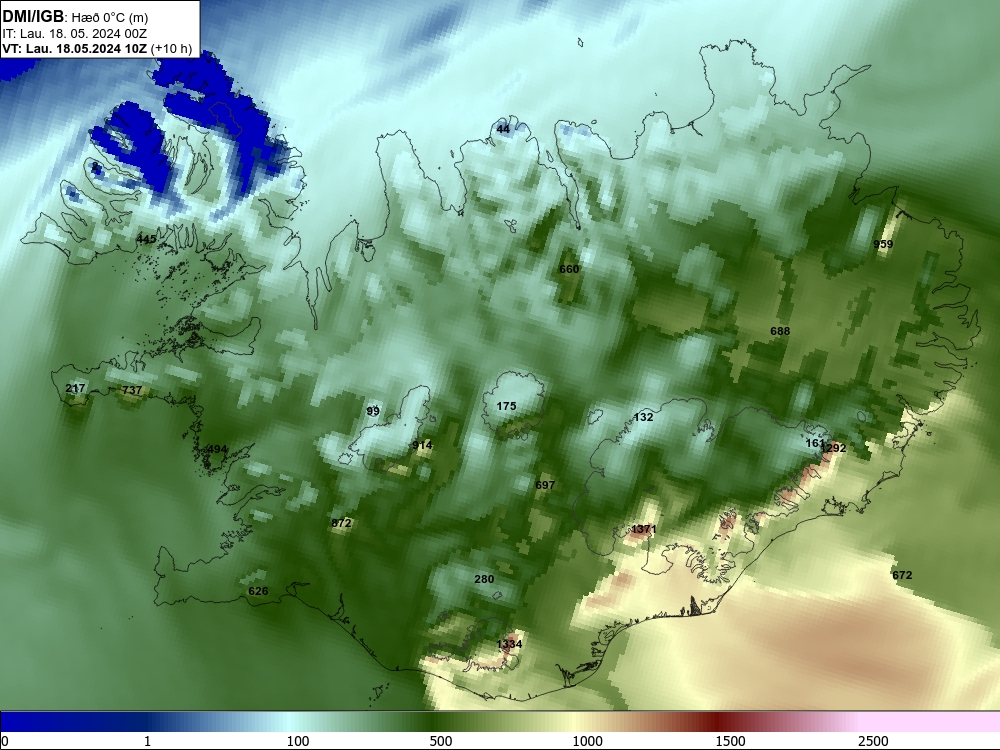Viewport: 1000px width, 750px height.
Task: Click the IT: Lau. 18. 05. 2024 00Z line
Action: [x=75, y=34]
